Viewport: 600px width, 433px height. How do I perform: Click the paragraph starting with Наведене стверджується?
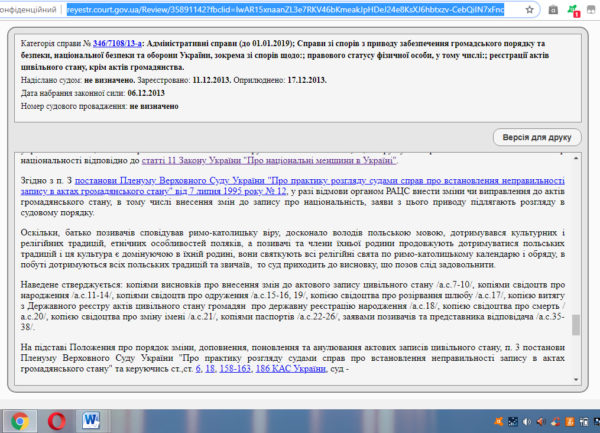293,306
